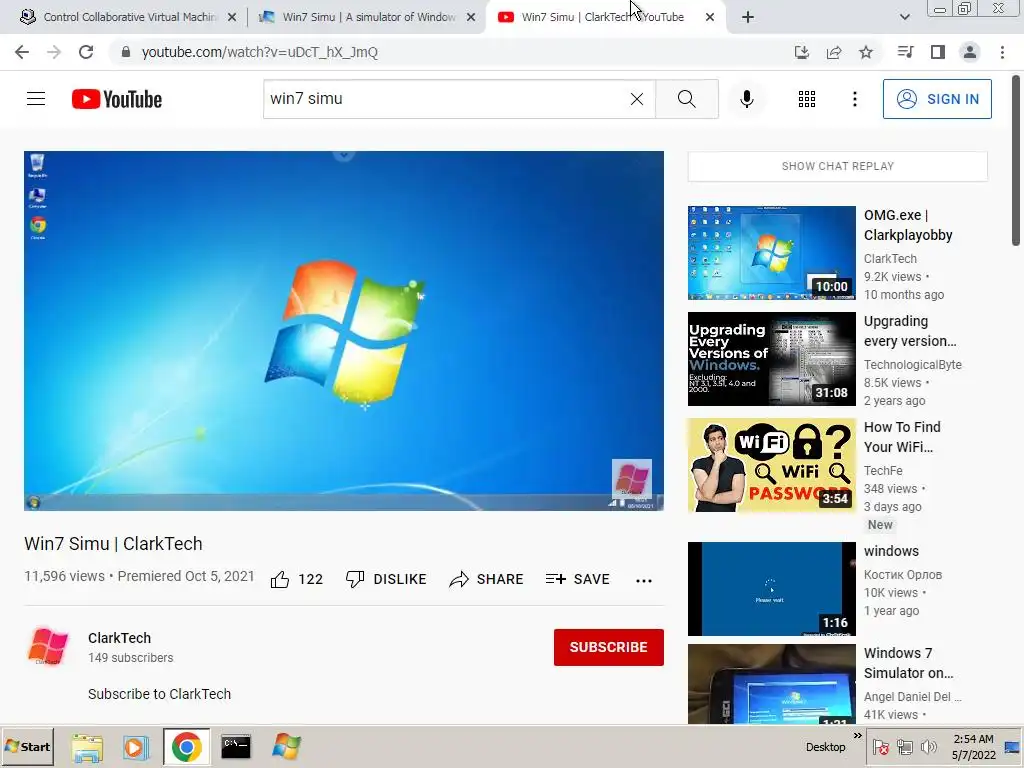The width and height of the screenshot is (1024, 768).
Task: Open the SHARE options
Action: pos(487,579)
